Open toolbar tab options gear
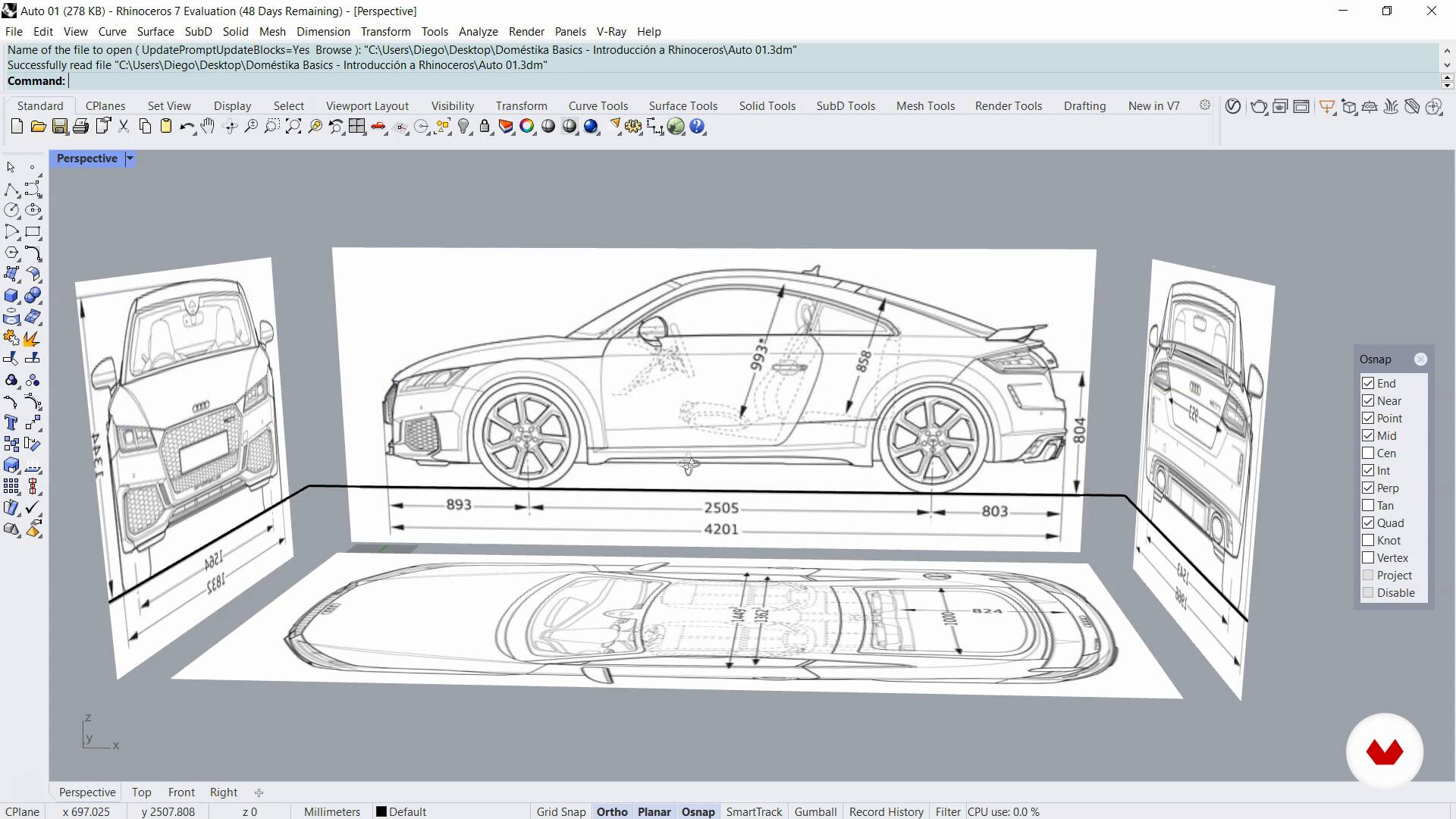This screenshot has width=1456, height=819. 1205,105
